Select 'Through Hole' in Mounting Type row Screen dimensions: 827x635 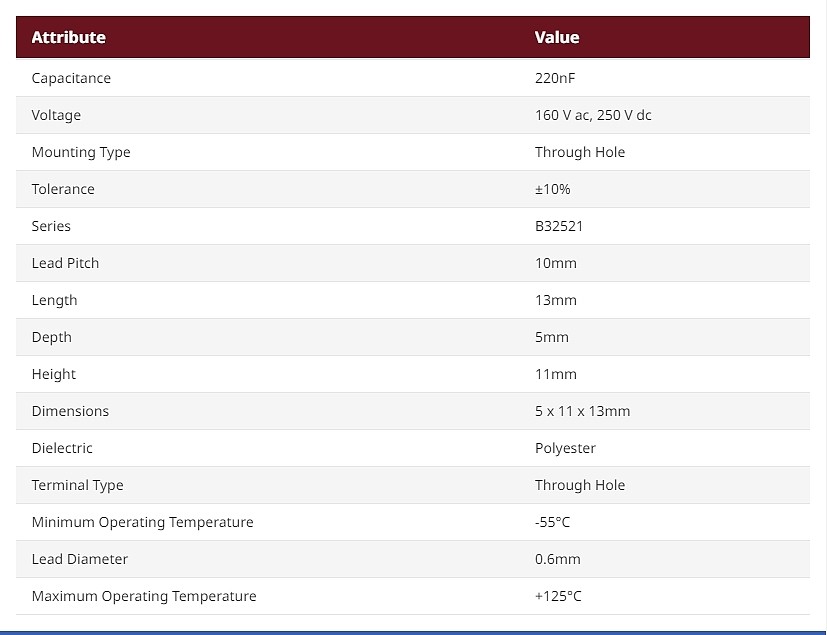pos(580,152)
